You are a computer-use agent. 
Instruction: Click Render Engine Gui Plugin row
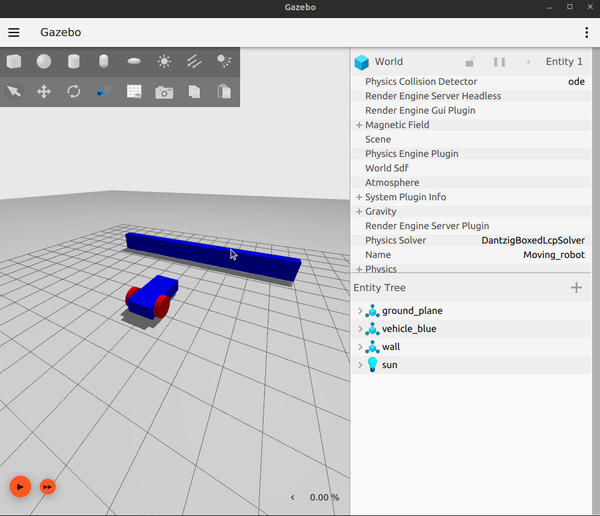[471, 111]
